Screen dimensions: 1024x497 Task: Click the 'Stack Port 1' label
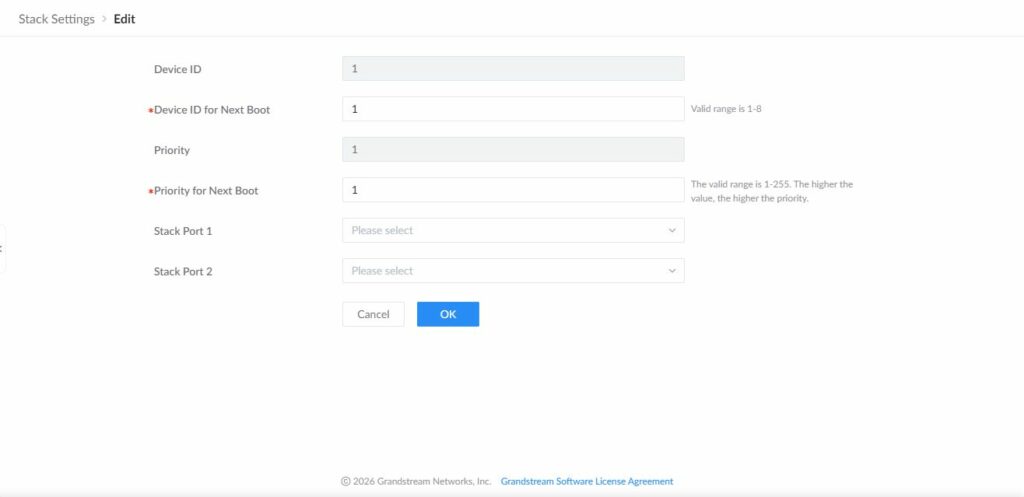tap(183, 231)
